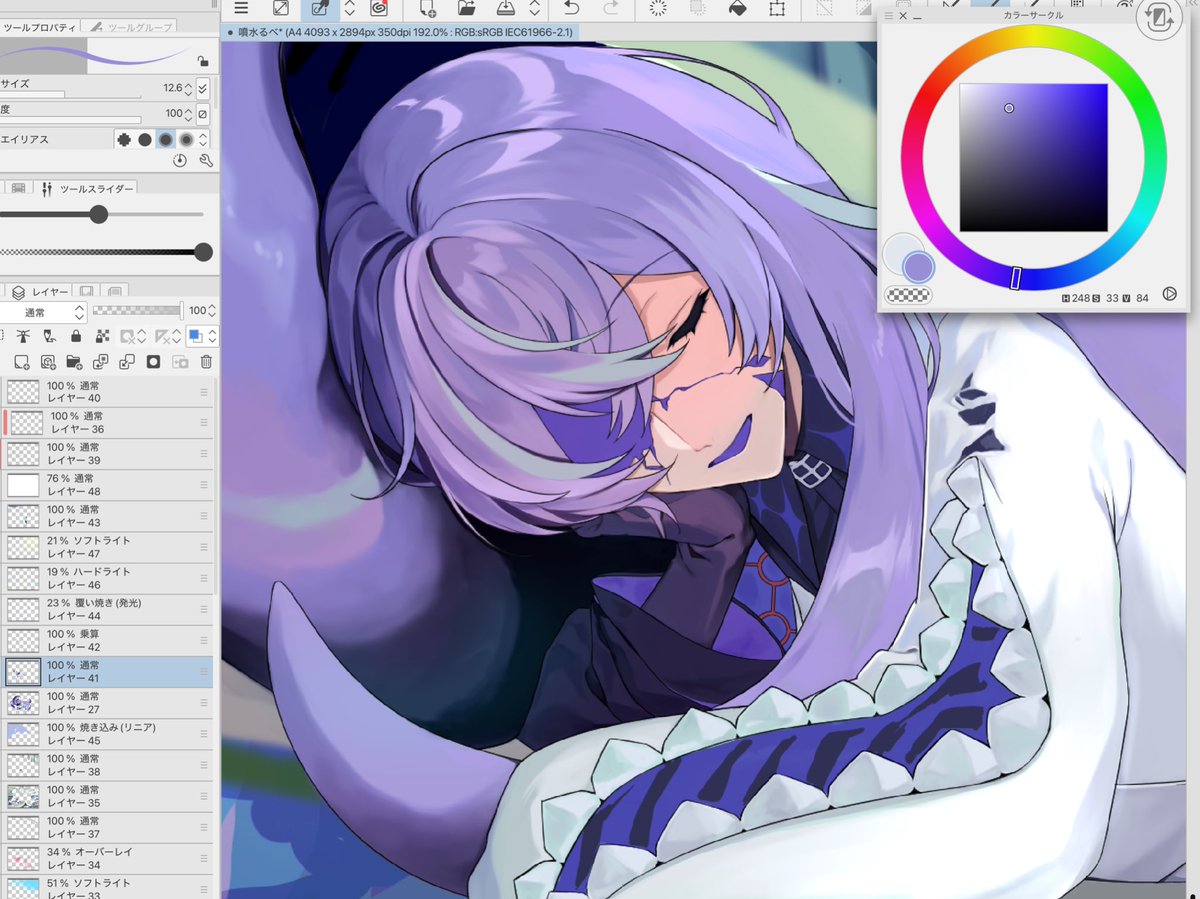Click the brush size tool slider handle
The height and width of the screenshot is (899, 1200).
click(x=98, y=214)
